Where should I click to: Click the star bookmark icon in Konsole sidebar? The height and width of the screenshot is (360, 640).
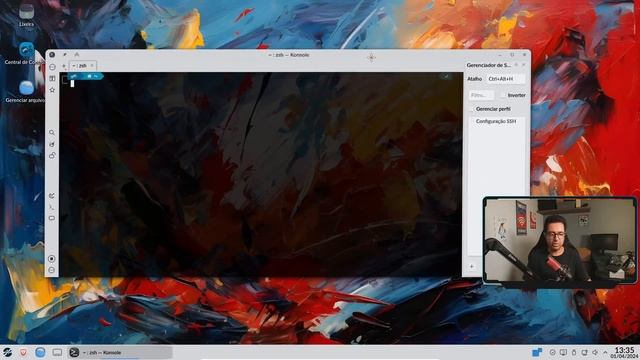52,89
